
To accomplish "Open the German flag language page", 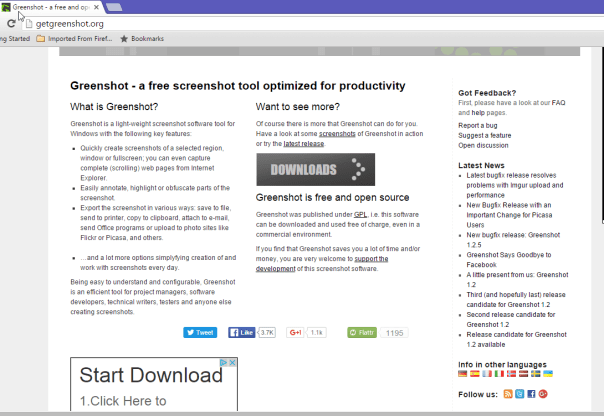I will pyautogui.click(x=463, y=374).
